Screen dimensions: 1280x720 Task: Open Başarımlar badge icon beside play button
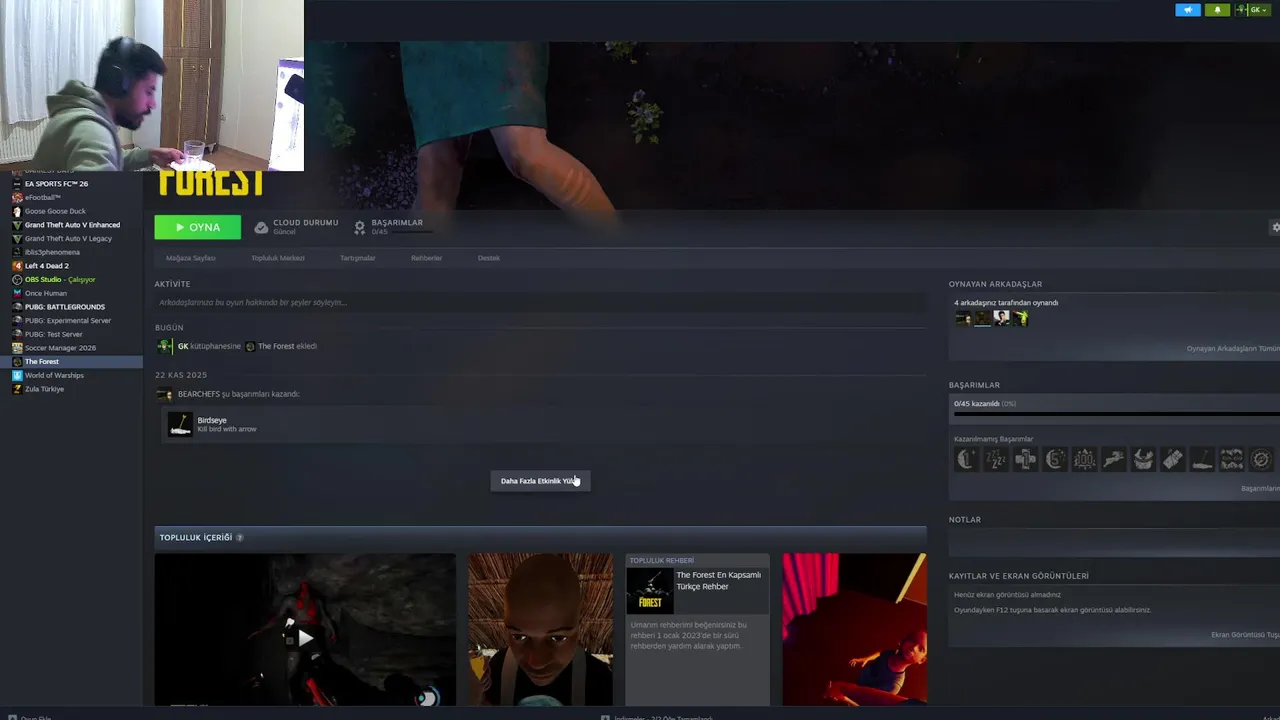360,228
